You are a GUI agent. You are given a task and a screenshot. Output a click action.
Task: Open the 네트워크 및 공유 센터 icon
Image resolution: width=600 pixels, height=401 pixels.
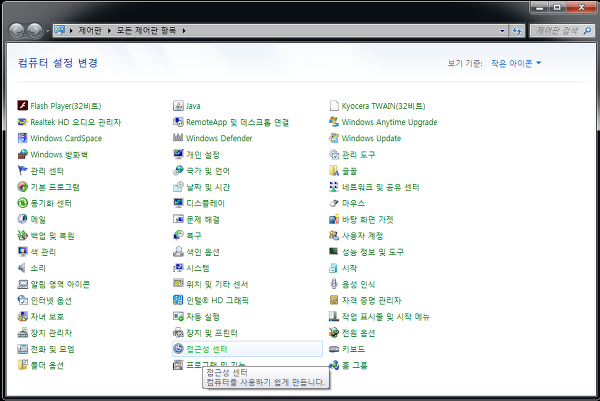coord(334,187)
